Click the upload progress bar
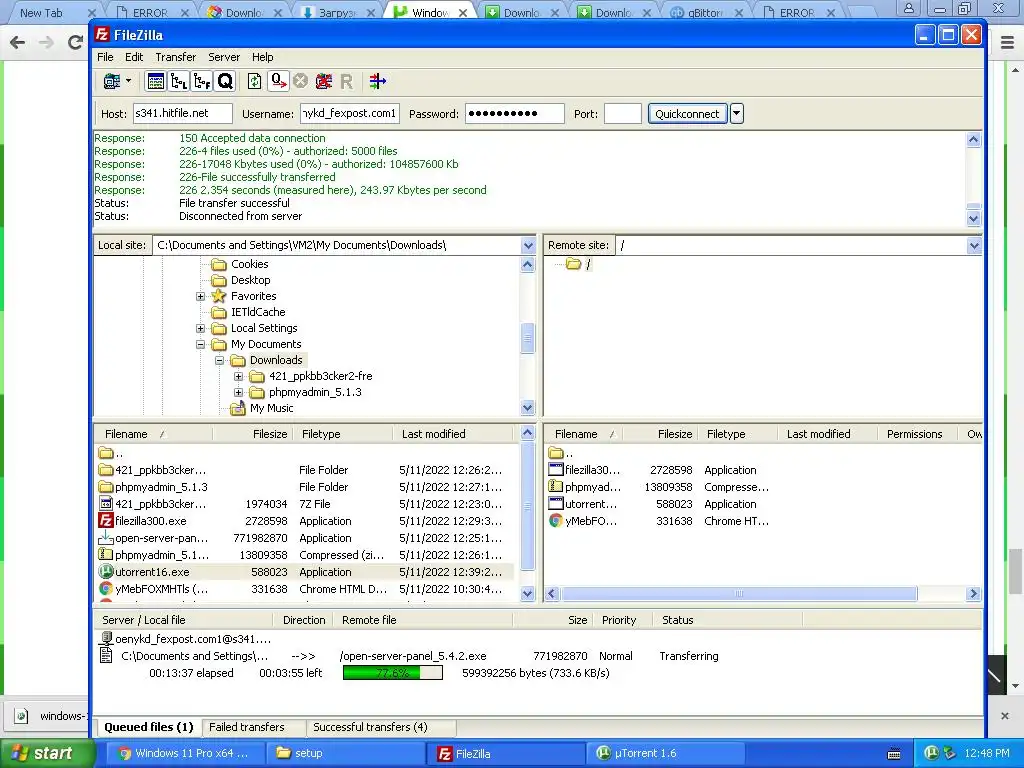This screenshot has width=1024, height=768. (392, 673)
